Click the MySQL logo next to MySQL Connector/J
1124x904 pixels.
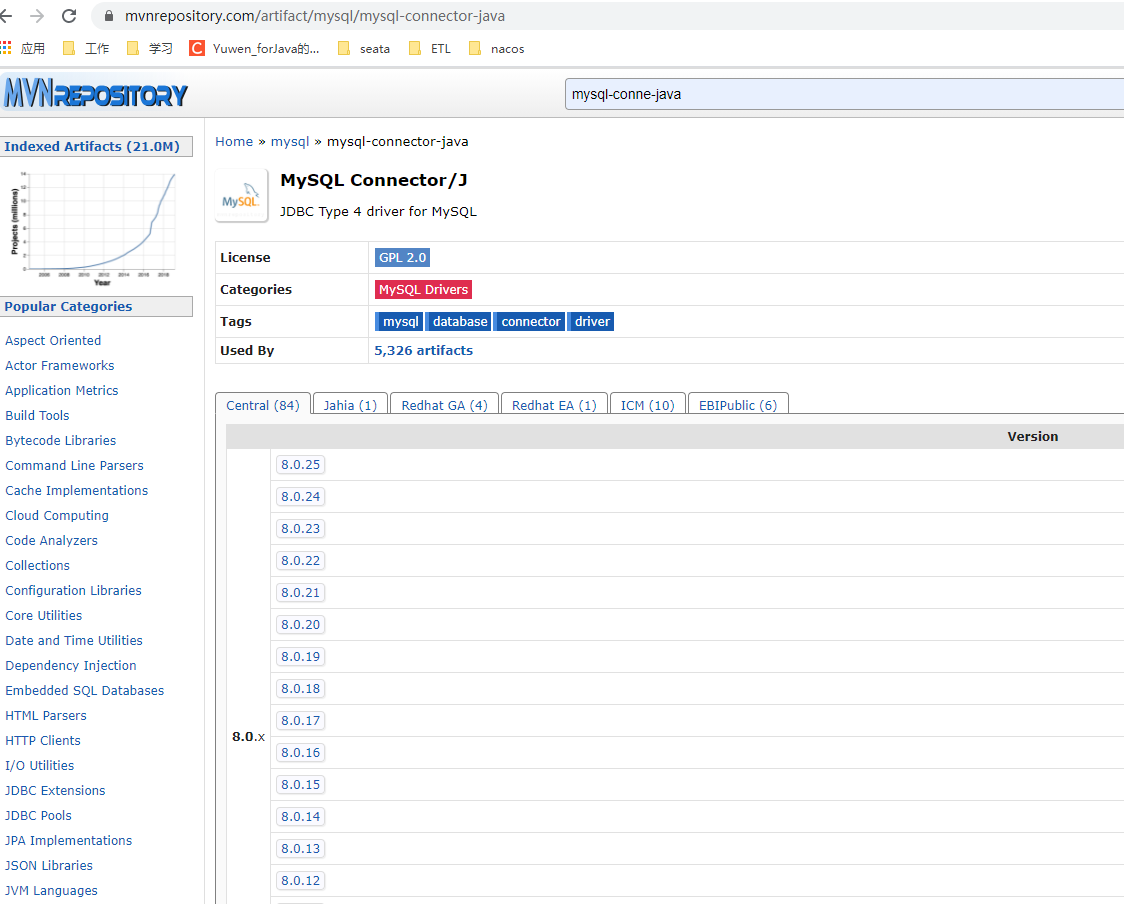tap(240, 194)
